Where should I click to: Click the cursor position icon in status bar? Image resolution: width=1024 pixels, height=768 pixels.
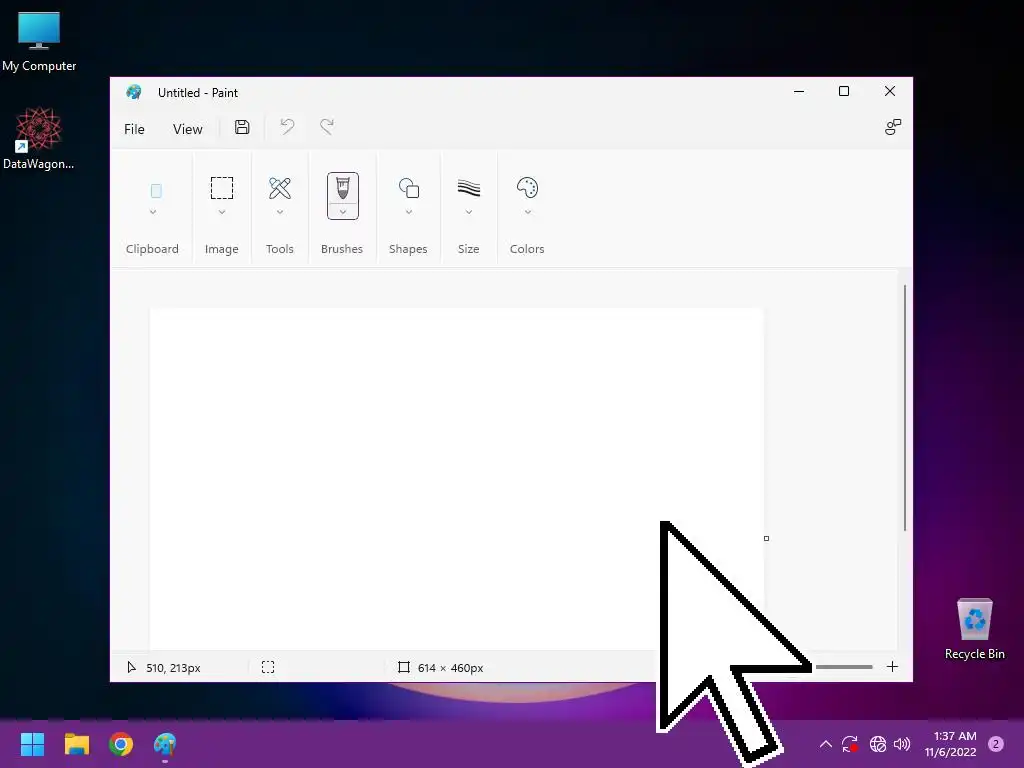click(131, 667)
